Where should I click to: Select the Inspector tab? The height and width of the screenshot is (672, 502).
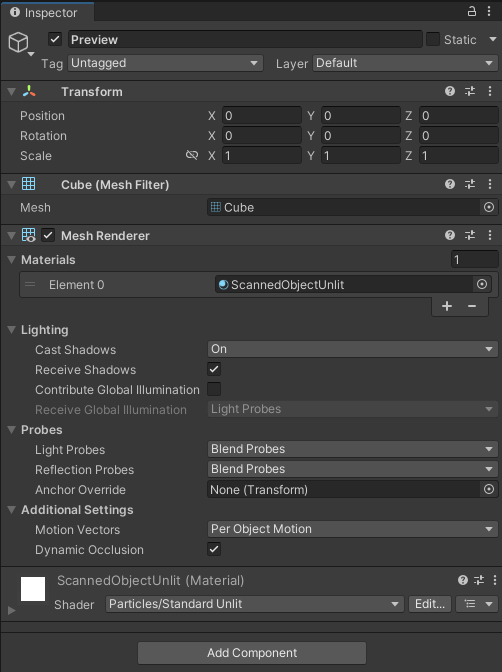[x=47, y=12]
